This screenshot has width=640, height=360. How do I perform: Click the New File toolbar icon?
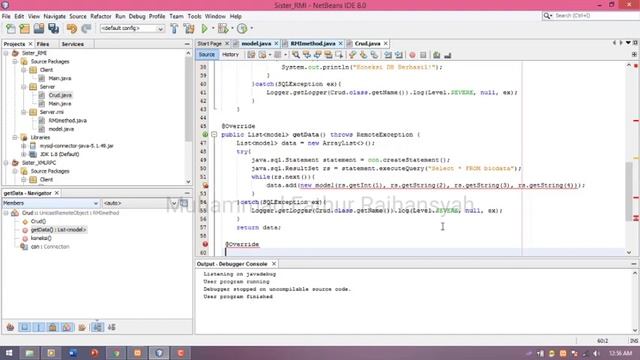tap(11, 29)
